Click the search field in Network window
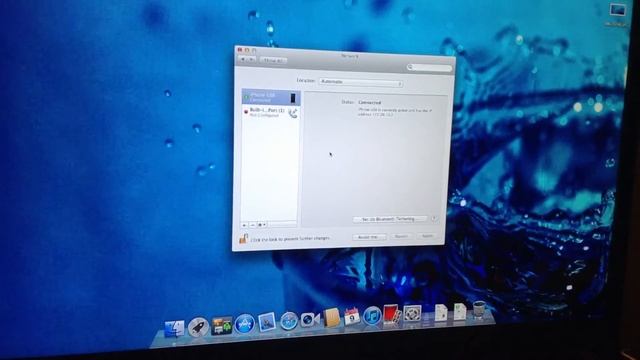Screen dimensions: 640x360 [x=430, y=67]
